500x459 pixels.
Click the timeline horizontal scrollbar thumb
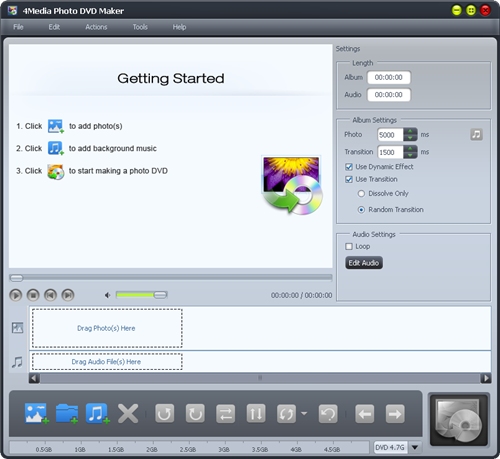pos(260,378)
